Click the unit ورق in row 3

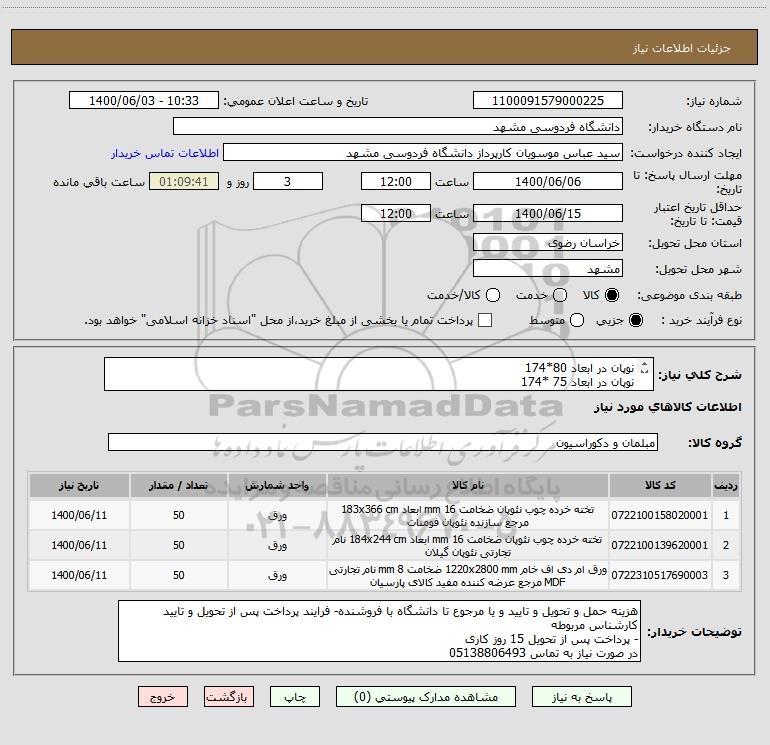(277, 575)
